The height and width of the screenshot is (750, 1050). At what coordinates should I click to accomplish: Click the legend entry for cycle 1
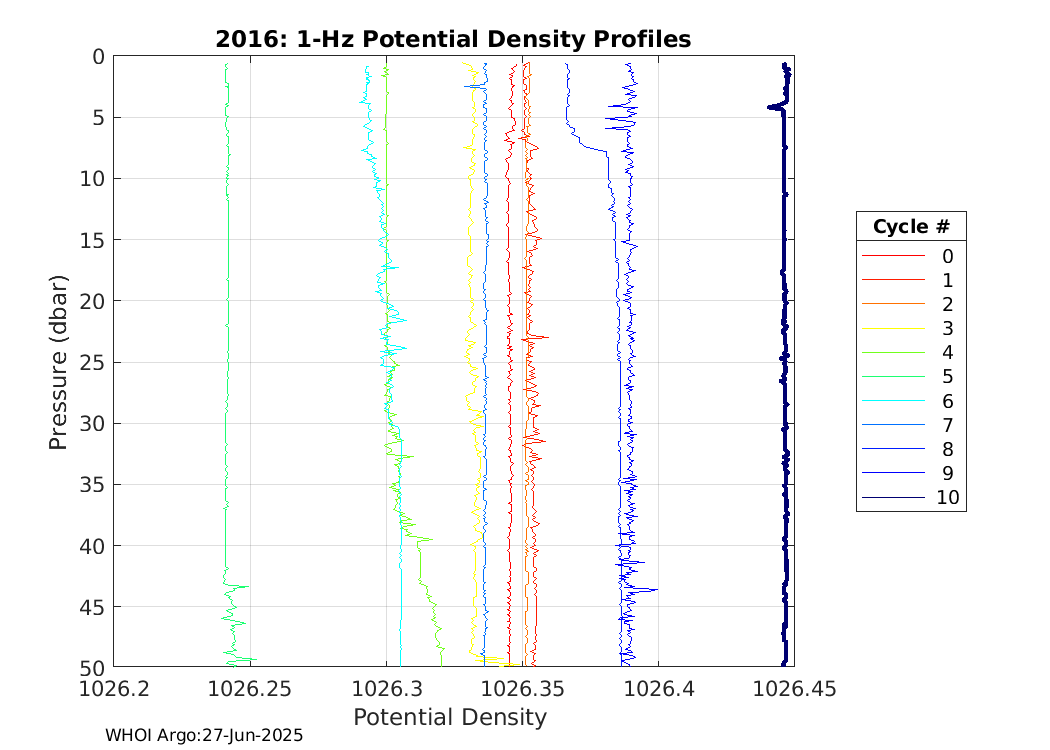coord(911,281)
